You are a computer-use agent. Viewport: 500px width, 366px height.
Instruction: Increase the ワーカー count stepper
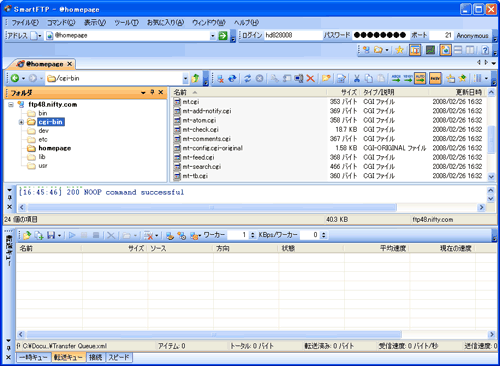click(252, 233)
